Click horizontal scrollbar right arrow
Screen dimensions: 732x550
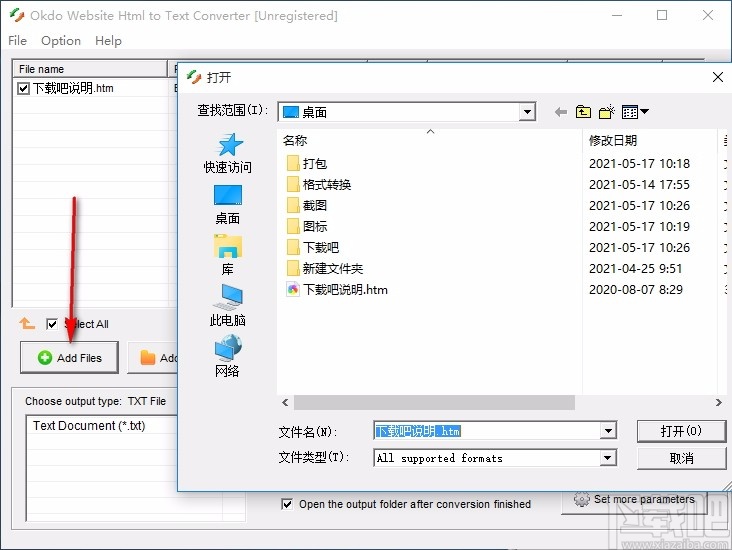pos(718,402)
